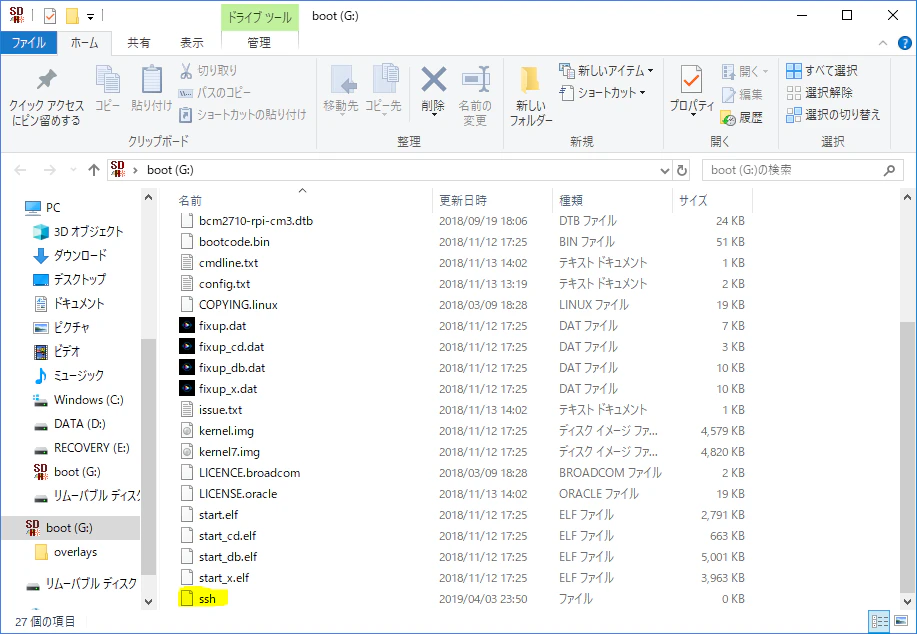Click the Edit icon in the open group
Viewport: 917px width, 634px height.
[x=728, y=94]
